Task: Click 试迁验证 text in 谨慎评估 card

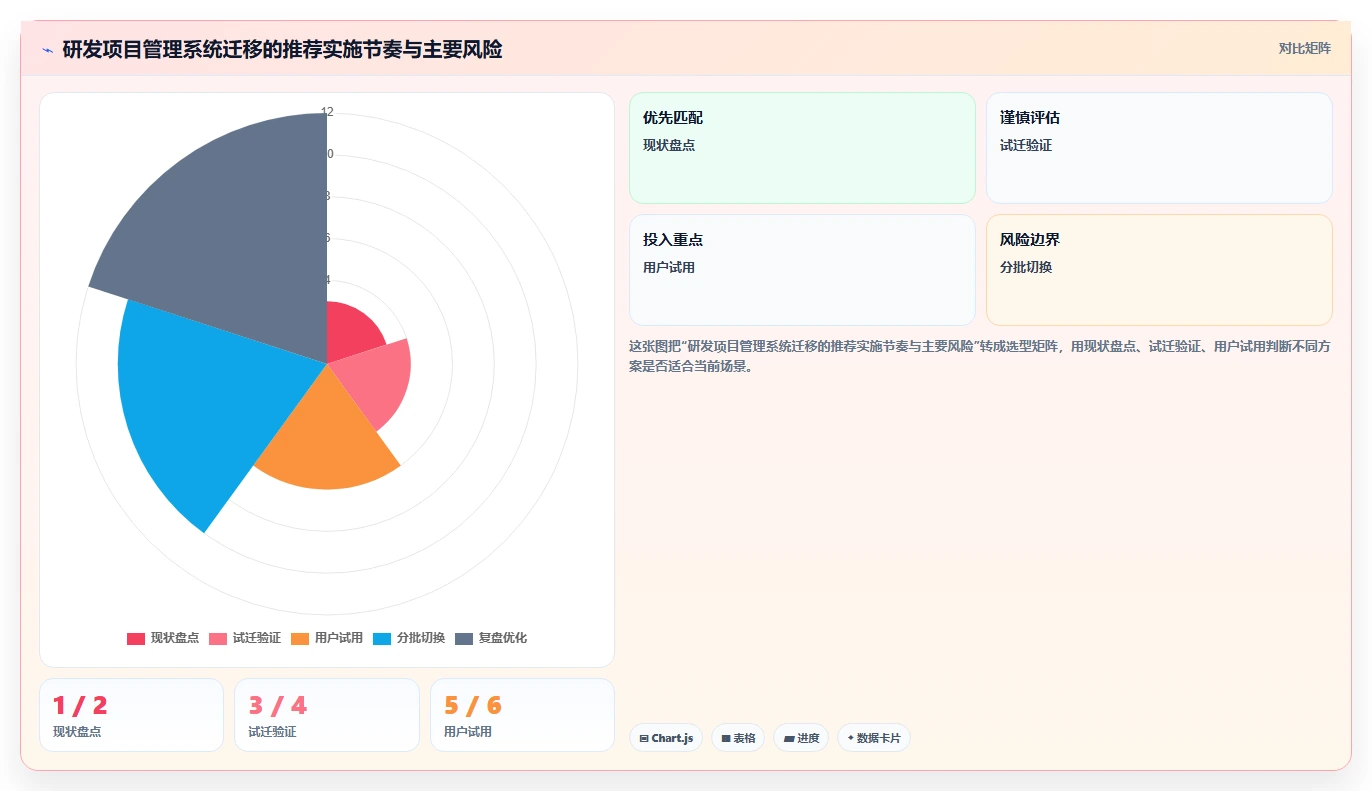Action: tap(1026, 145)
